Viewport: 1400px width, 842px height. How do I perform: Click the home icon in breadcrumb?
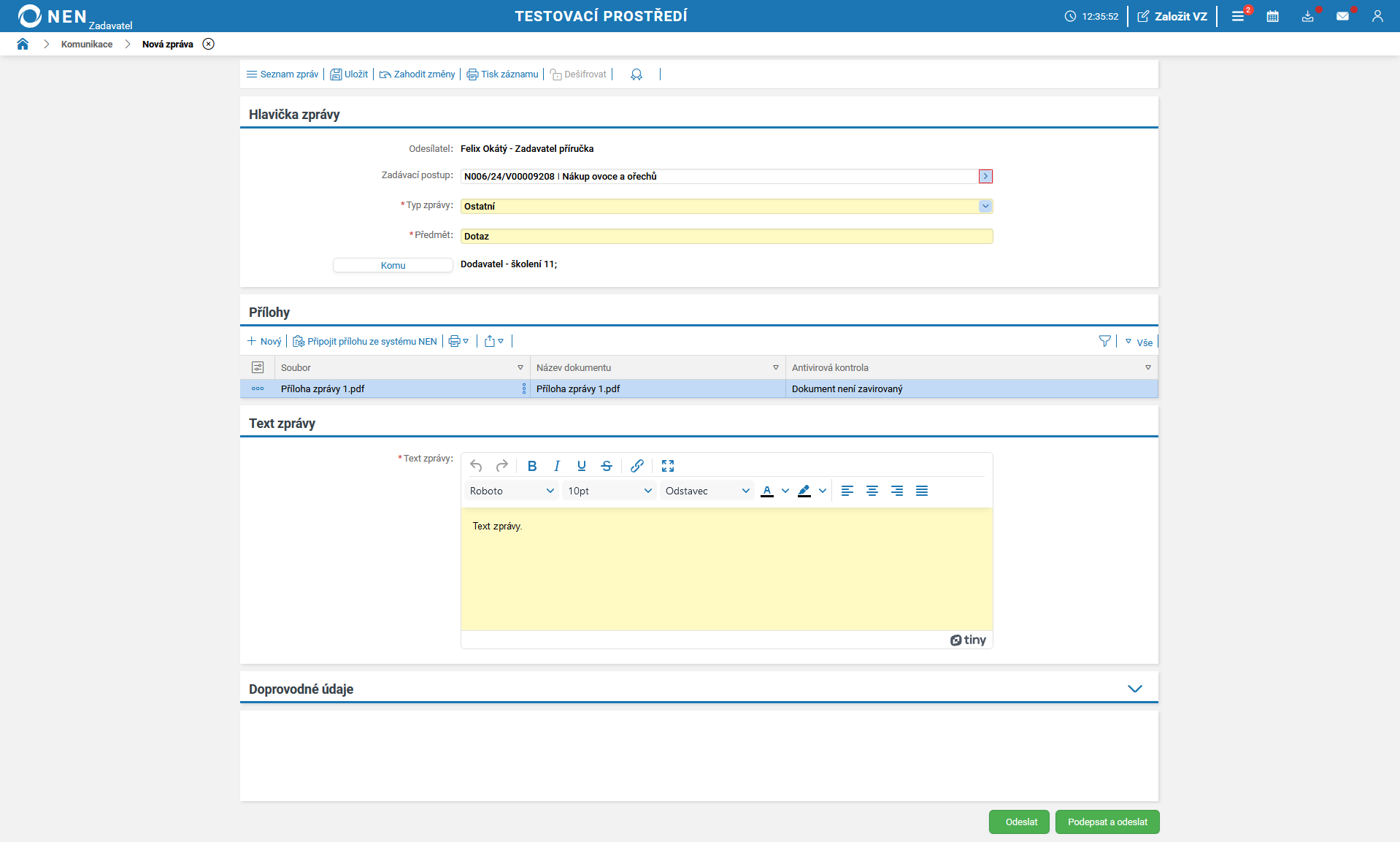point(23,44)
